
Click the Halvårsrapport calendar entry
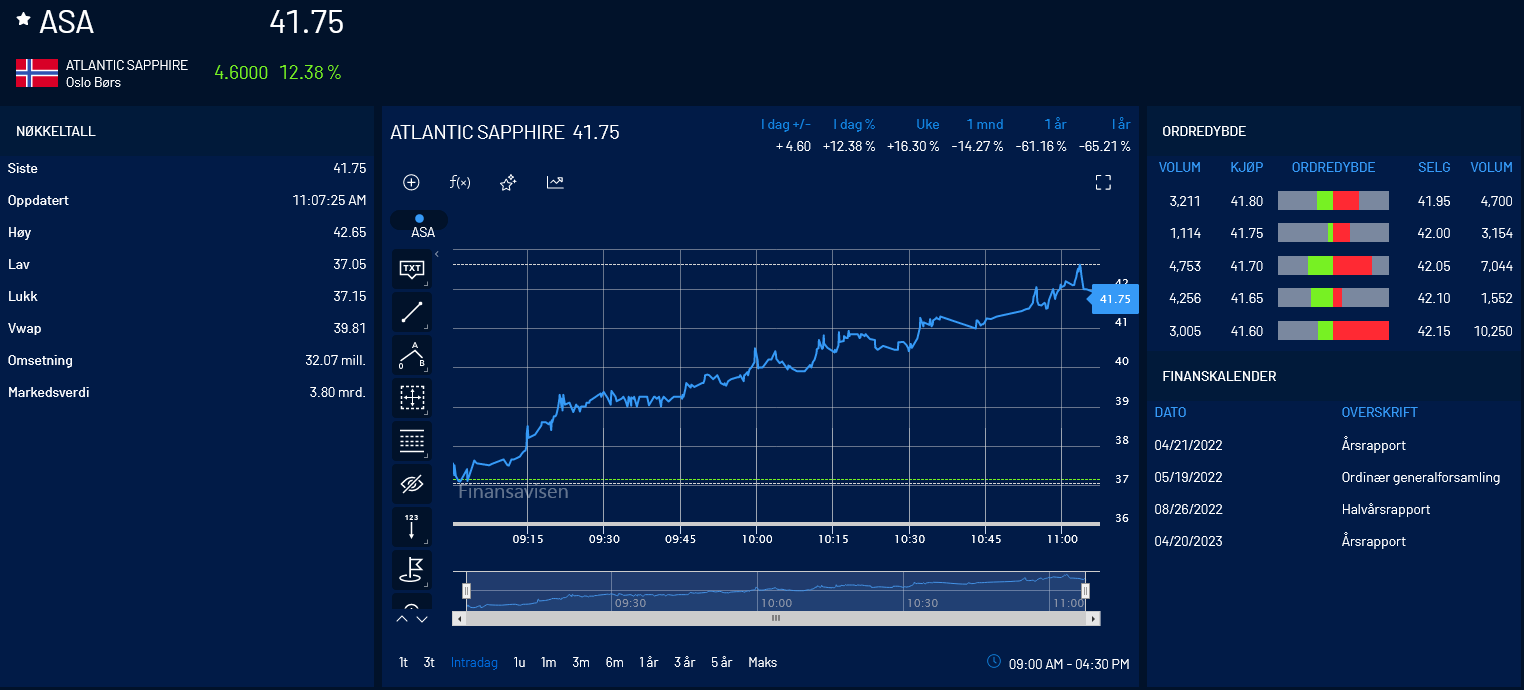(1386, 509)
